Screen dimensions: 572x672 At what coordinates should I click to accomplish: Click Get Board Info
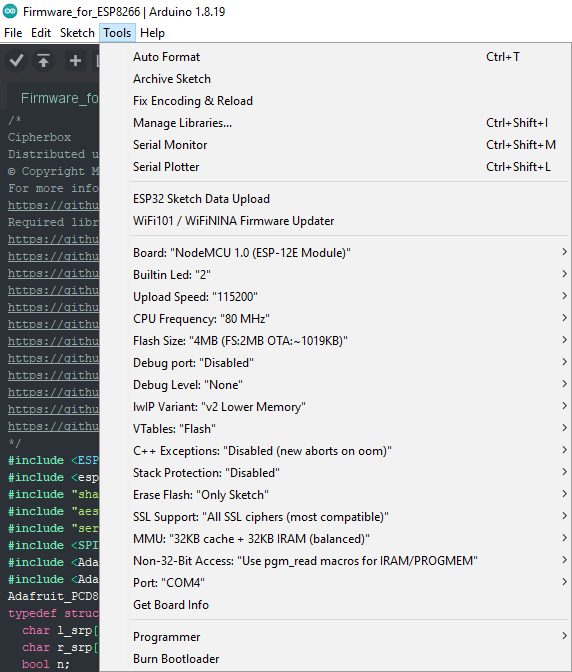(x=335, y=605)
